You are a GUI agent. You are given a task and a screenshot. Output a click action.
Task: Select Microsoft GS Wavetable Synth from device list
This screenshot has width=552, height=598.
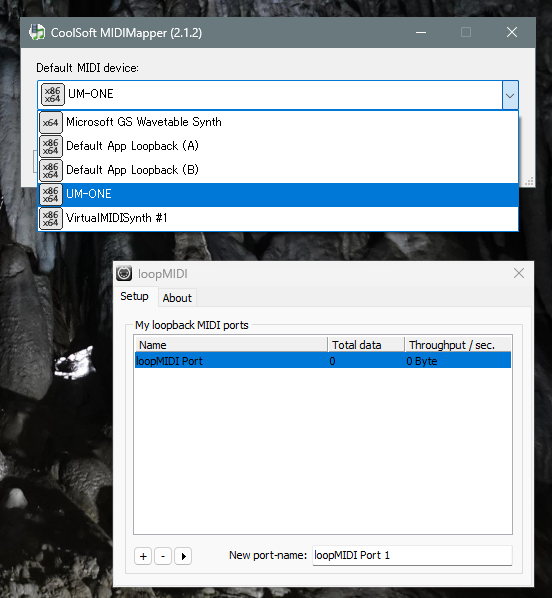[x=278, y=122]
